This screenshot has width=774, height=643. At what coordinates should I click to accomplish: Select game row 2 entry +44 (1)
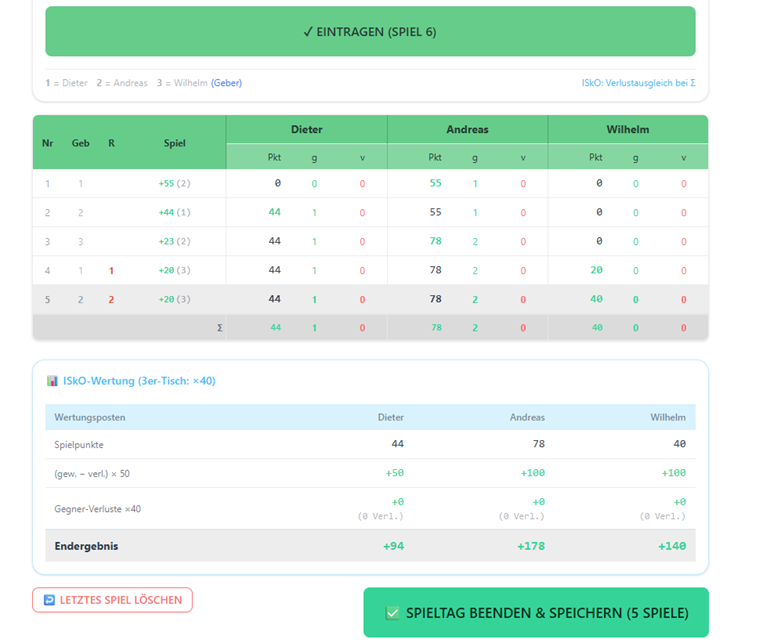tap(174, 212)
